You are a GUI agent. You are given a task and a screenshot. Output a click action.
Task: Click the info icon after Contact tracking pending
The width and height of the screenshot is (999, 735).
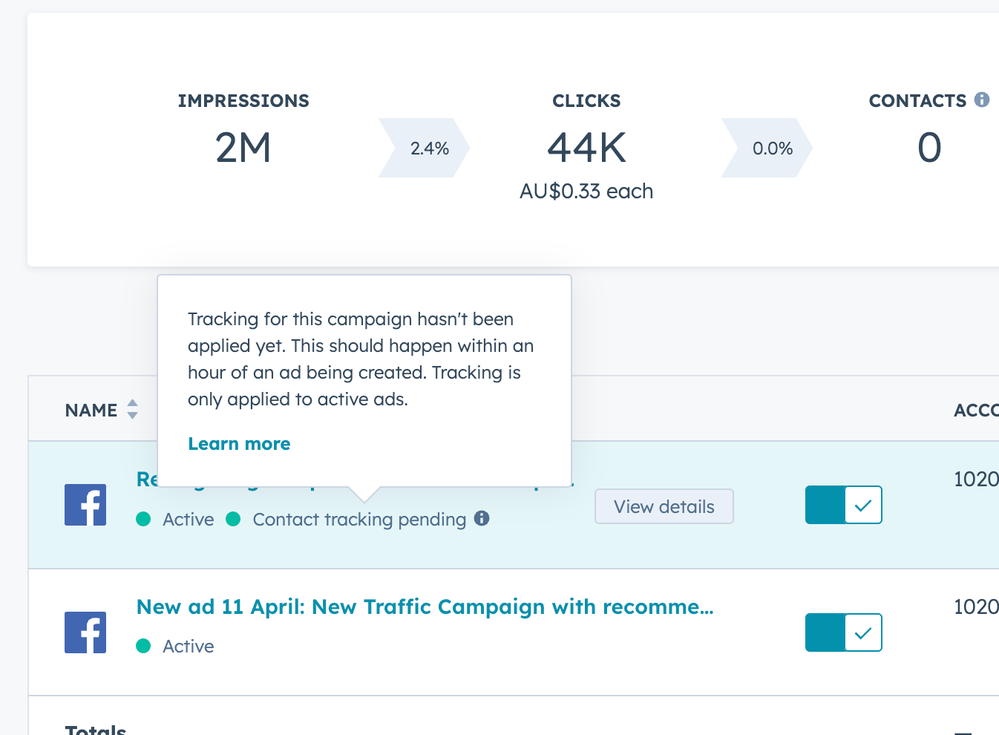tap(482, 519)
